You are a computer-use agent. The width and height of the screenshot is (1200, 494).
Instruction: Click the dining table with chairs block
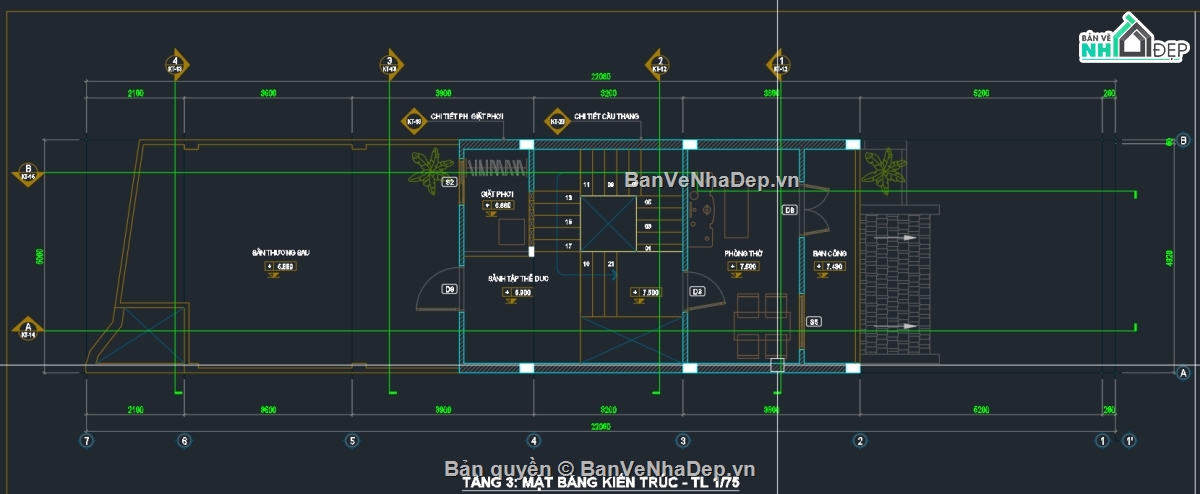763,325
